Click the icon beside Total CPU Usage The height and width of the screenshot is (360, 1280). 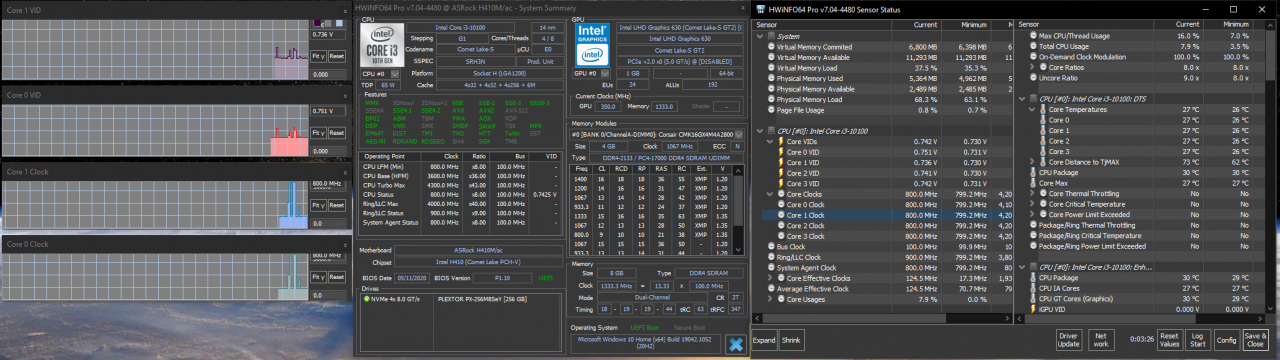1034,46
